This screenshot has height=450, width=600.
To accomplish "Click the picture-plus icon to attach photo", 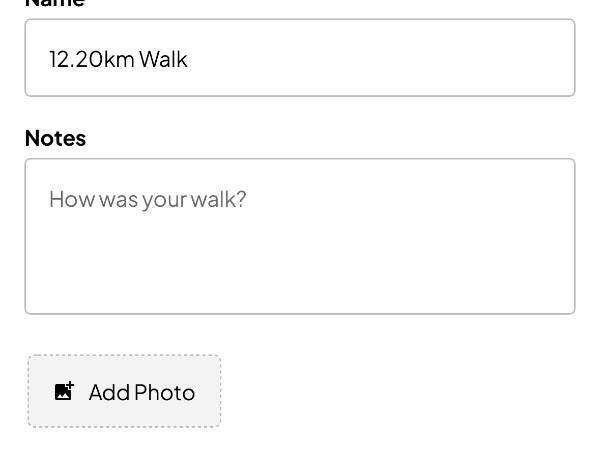I will coord(64,391).
